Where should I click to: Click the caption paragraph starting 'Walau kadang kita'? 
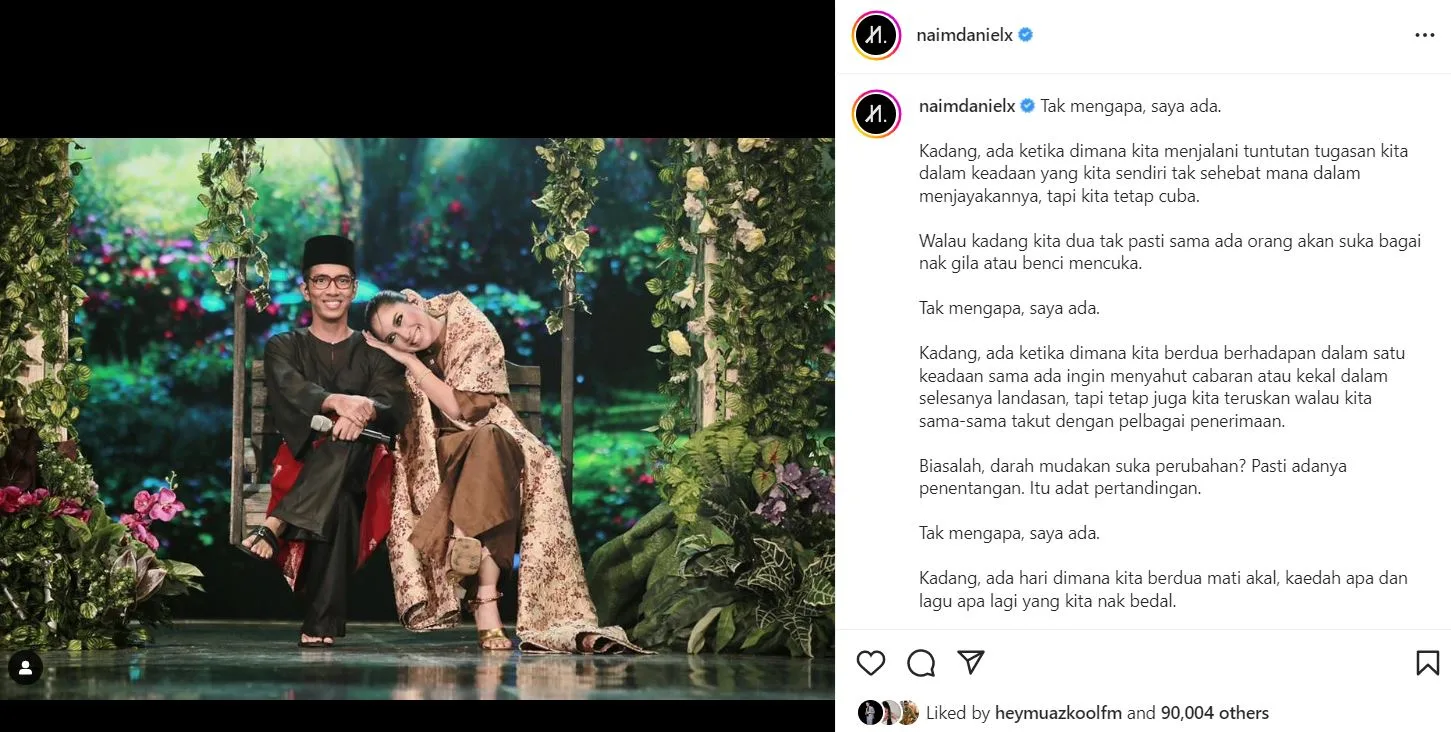coord(1169,252)
